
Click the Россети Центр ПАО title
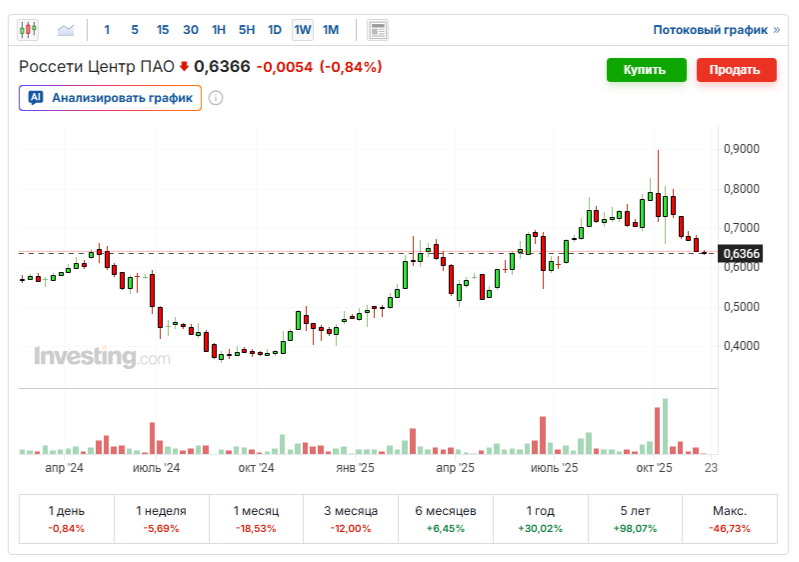pyautogui.click(x=97, y=67)
